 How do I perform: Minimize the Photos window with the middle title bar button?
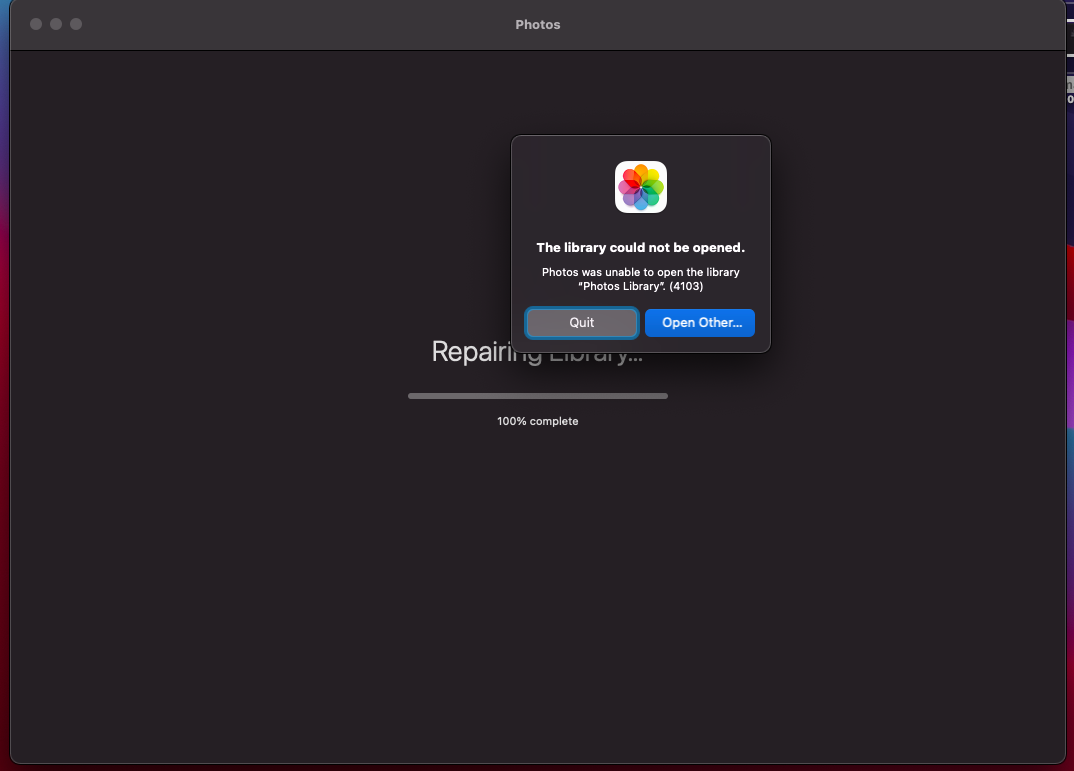(56, 24)
